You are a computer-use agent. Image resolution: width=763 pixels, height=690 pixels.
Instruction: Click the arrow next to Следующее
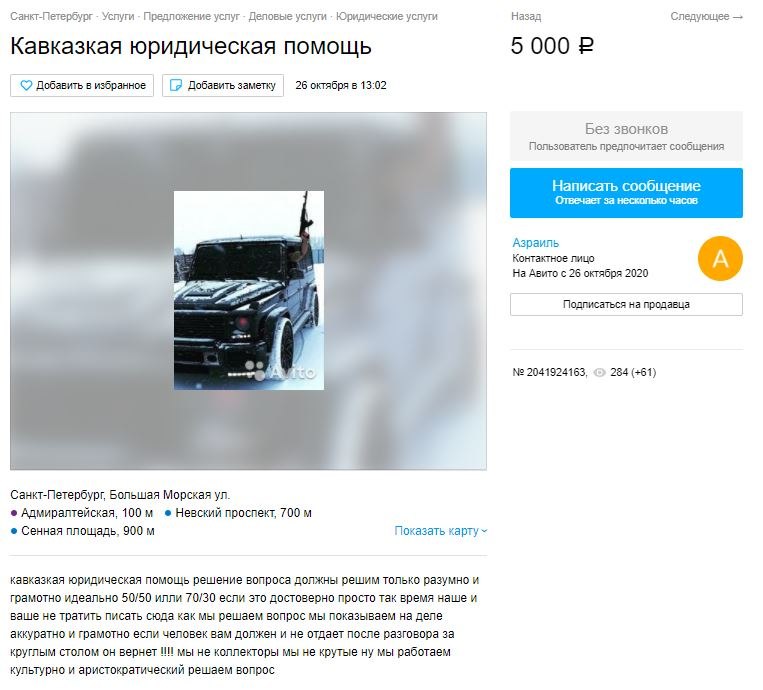tap(738, 17)
